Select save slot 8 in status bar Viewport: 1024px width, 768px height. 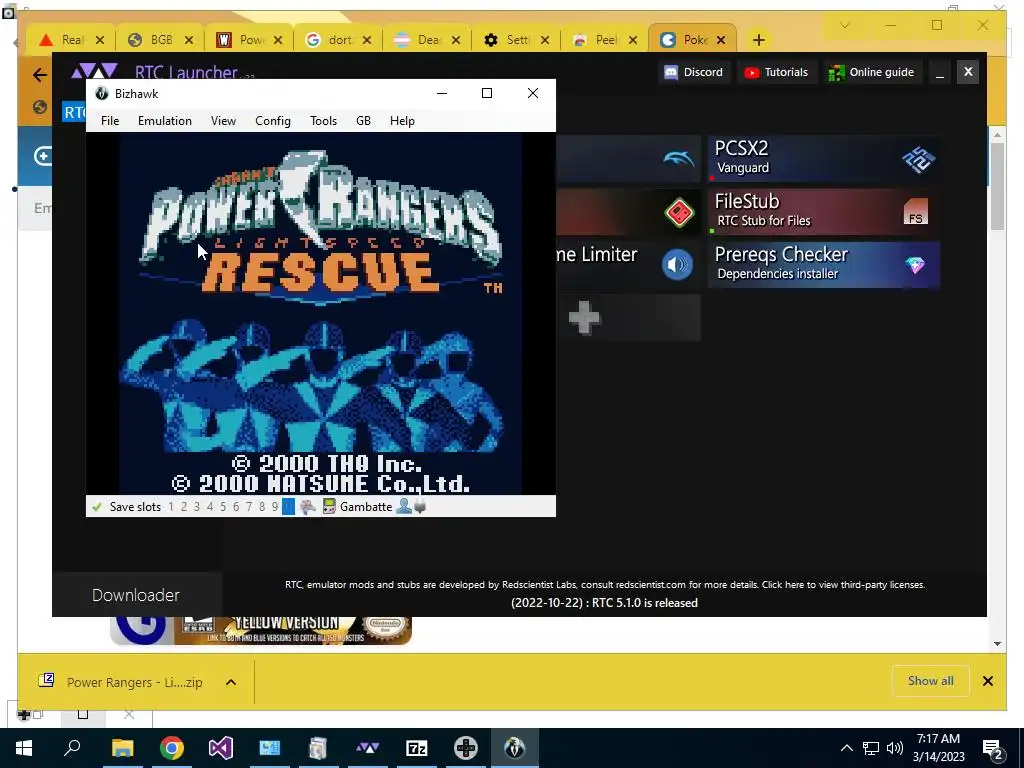pos(262,507)
